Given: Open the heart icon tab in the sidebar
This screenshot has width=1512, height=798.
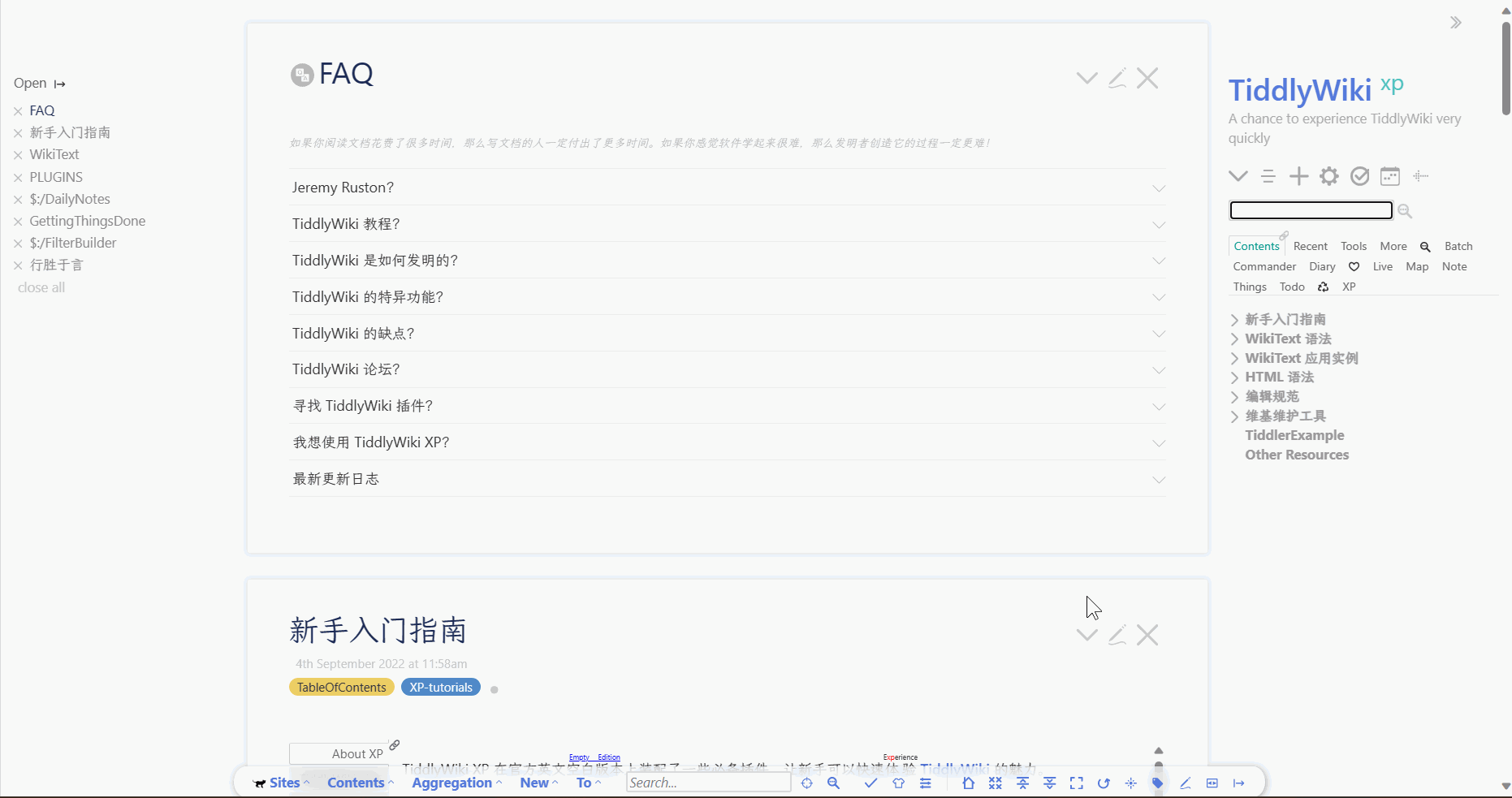Looking at the screenshot, I should [1354, 267].
